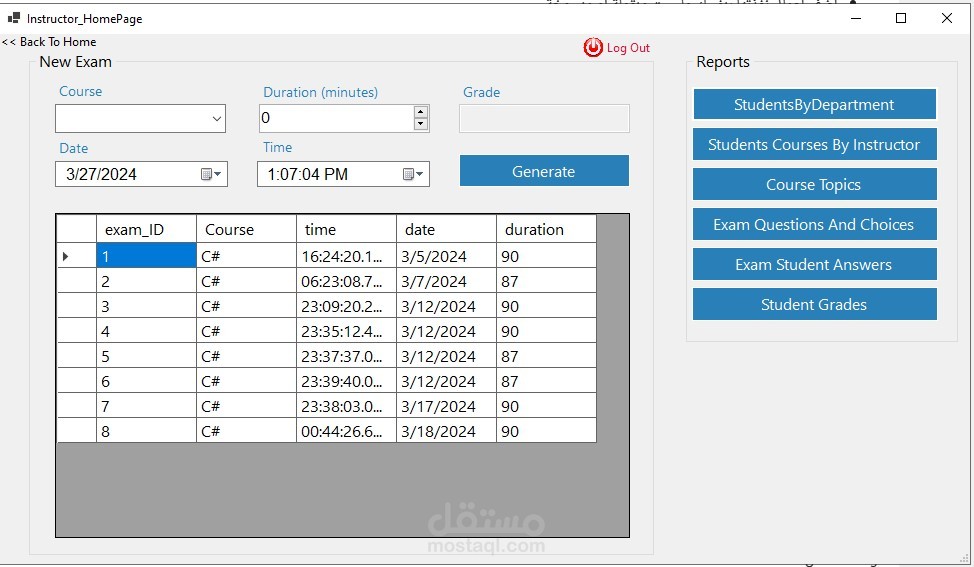Select the exam_ID 4 cell

147,330
